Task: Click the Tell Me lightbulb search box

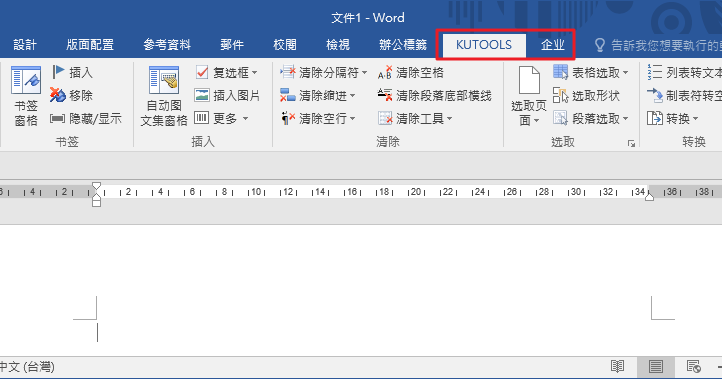Action: point(658,45)
